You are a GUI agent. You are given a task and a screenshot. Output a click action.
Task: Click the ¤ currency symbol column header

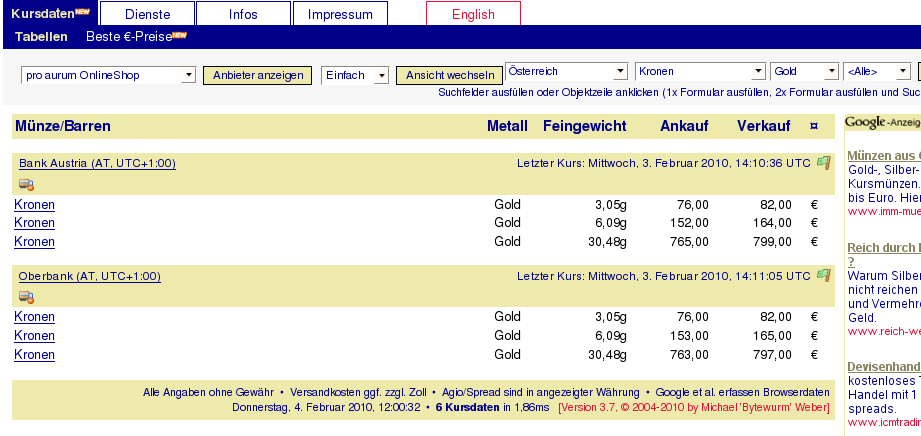tap(814, 126)
